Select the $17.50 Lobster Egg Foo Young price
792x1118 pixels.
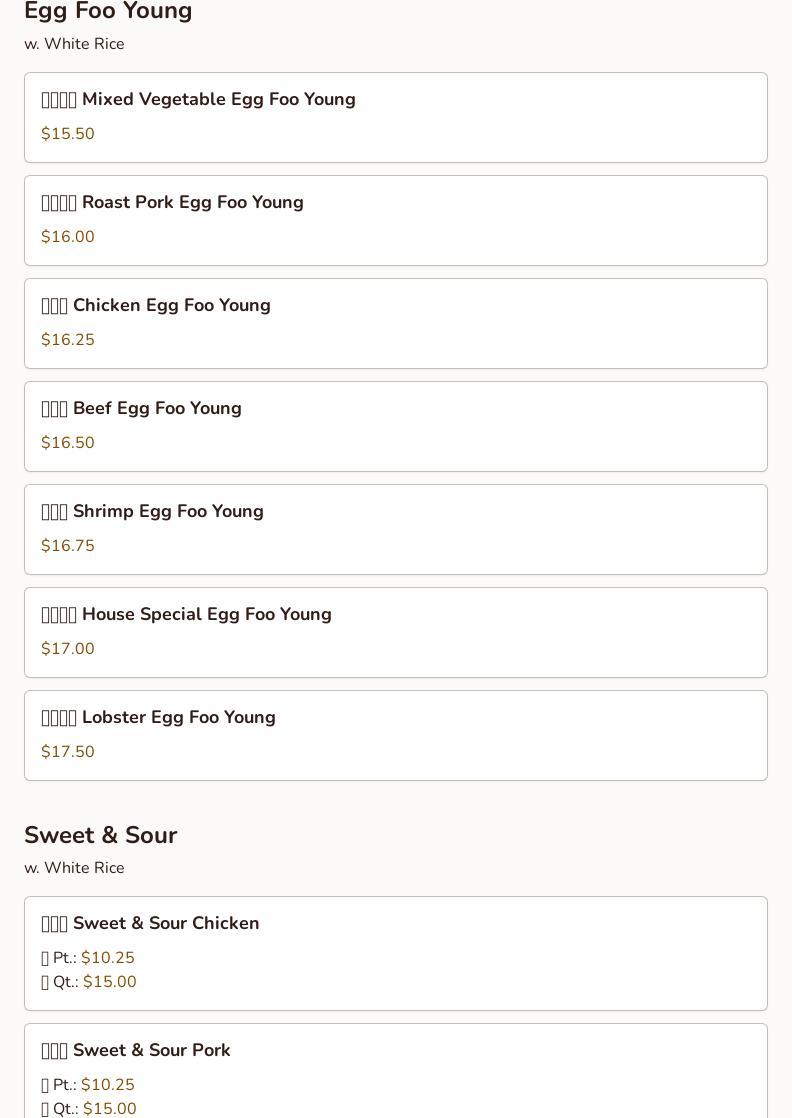(x=68, y=752)
